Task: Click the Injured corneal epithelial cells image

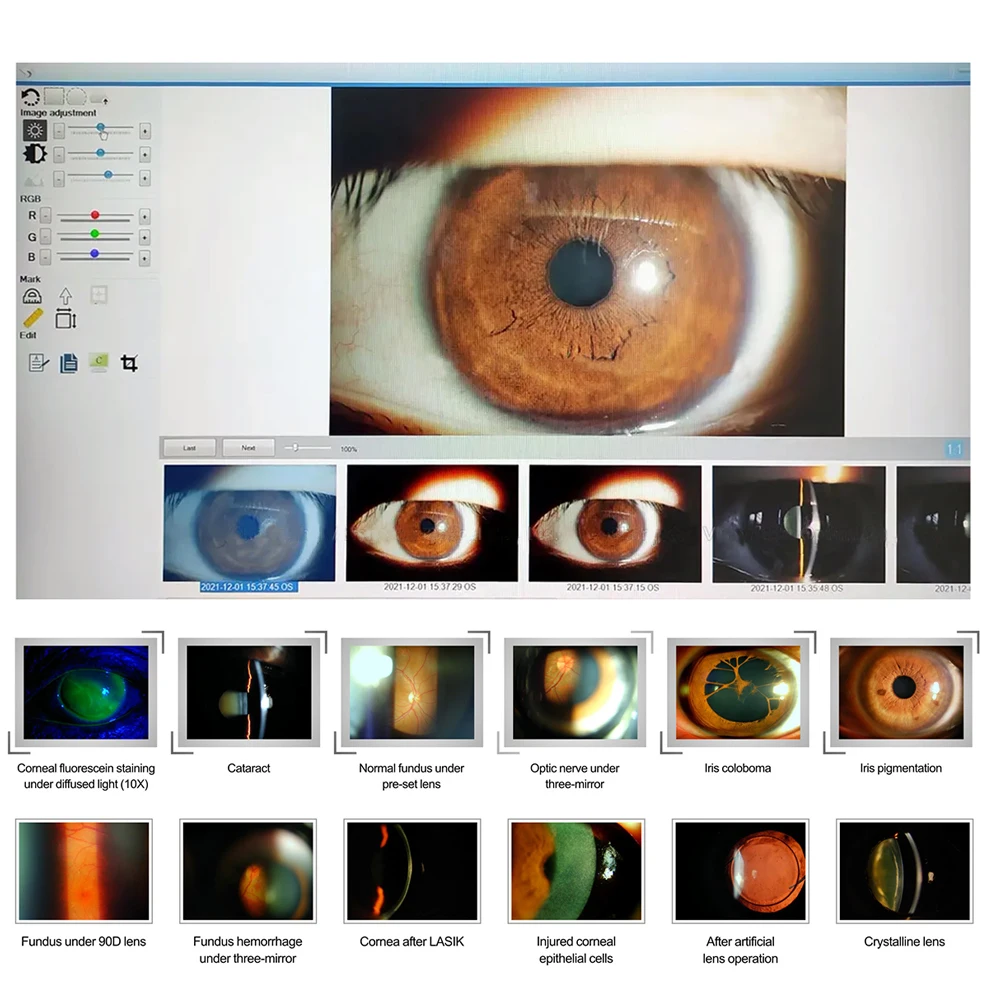Action: [x=577, y=871]
